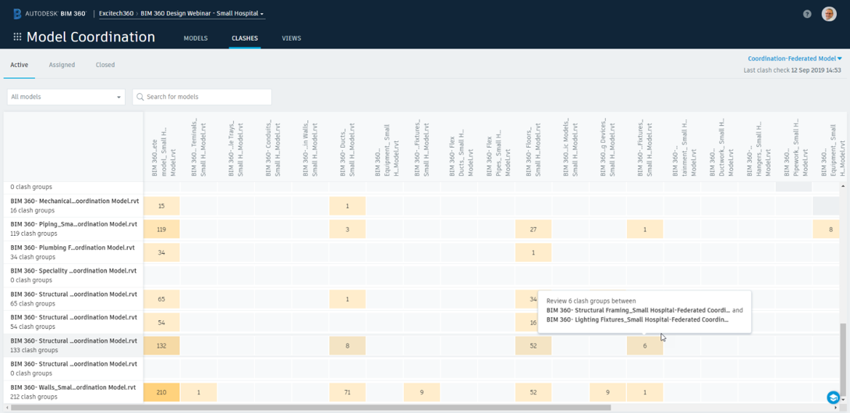Select the Walls coordination model row

[x=74, y=392]
